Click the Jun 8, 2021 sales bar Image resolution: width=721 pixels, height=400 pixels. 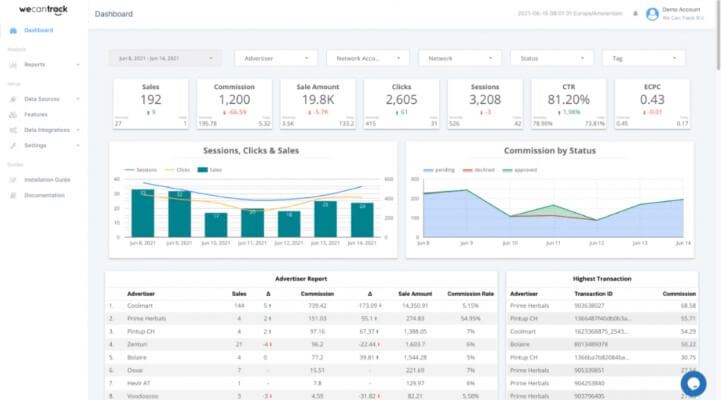point(143,213)
